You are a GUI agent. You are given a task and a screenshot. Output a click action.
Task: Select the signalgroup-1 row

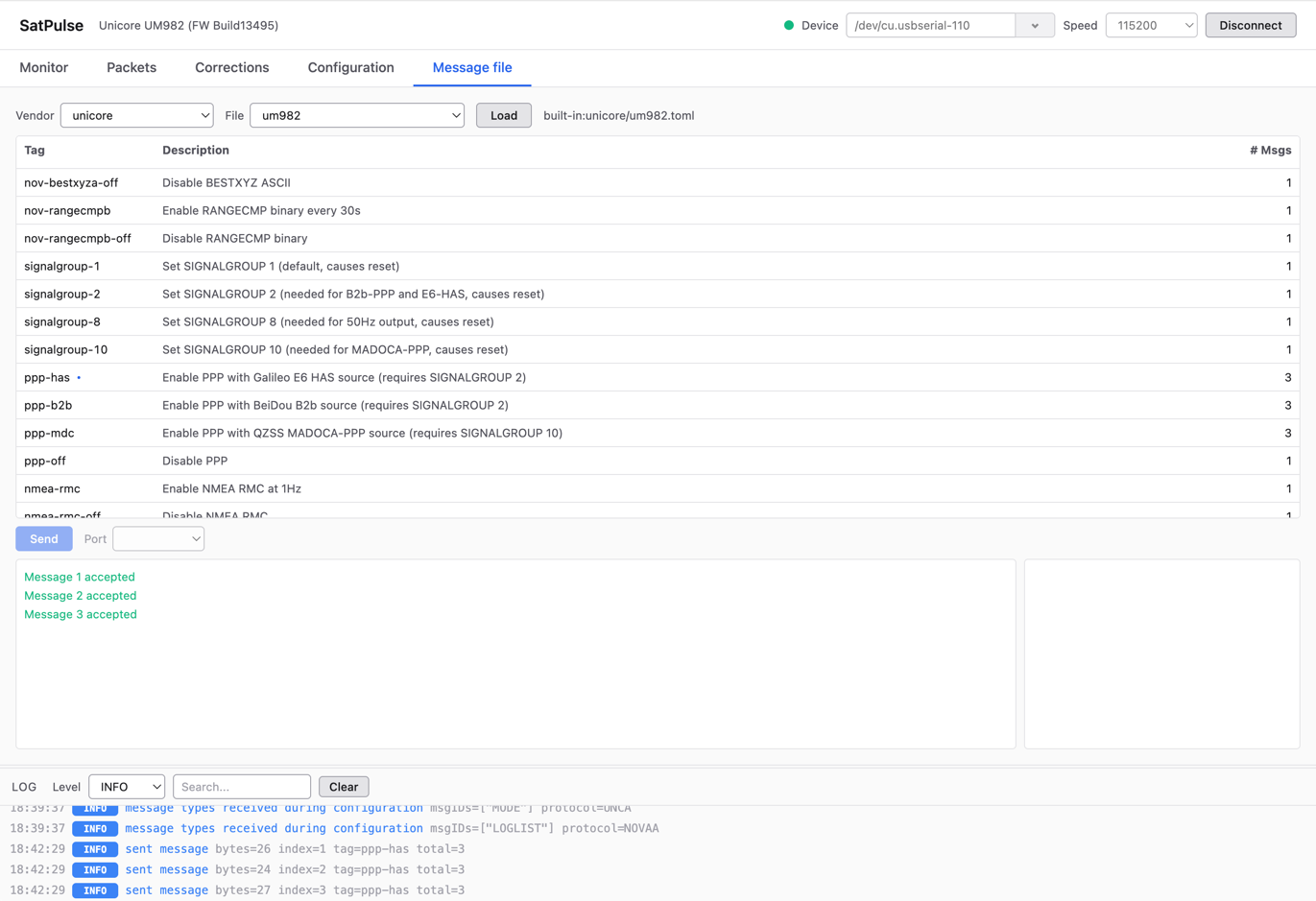[658, 266]
